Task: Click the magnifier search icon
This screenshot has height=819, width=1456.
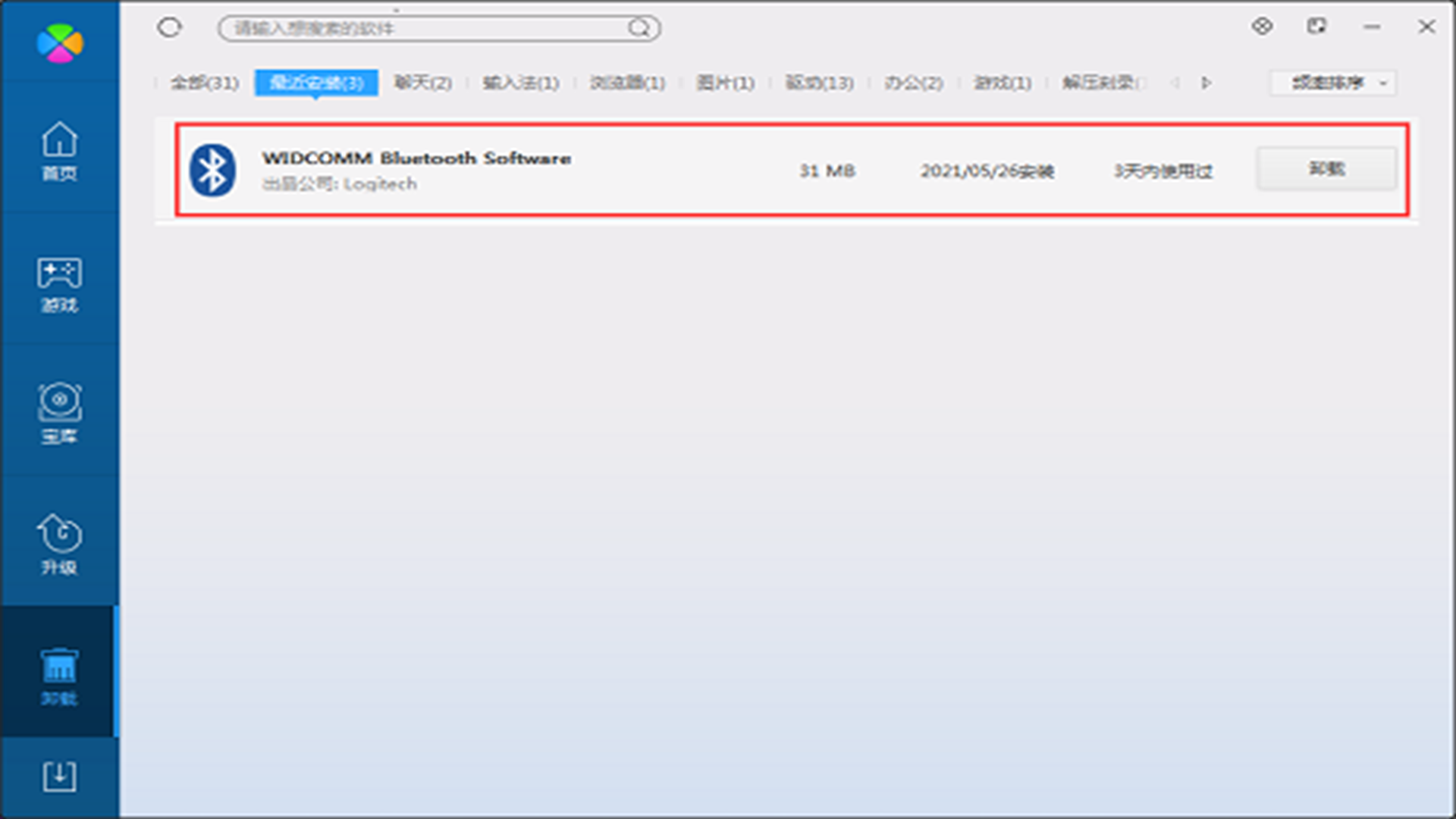Action: coord(639,28)
